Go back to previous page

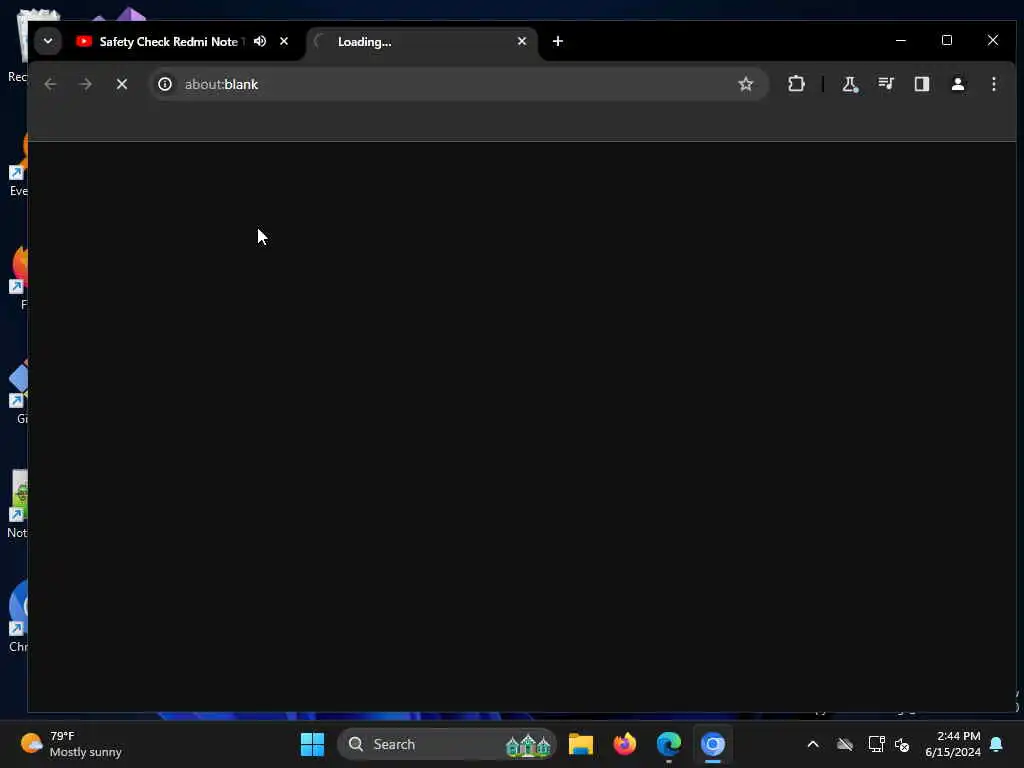[50, 84]
